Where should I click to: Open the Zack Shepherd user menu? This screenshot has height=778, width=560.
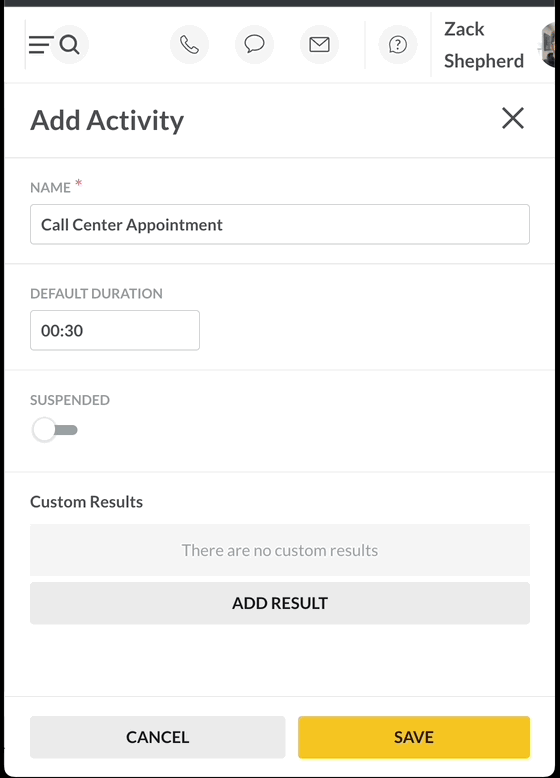[484, 45]
